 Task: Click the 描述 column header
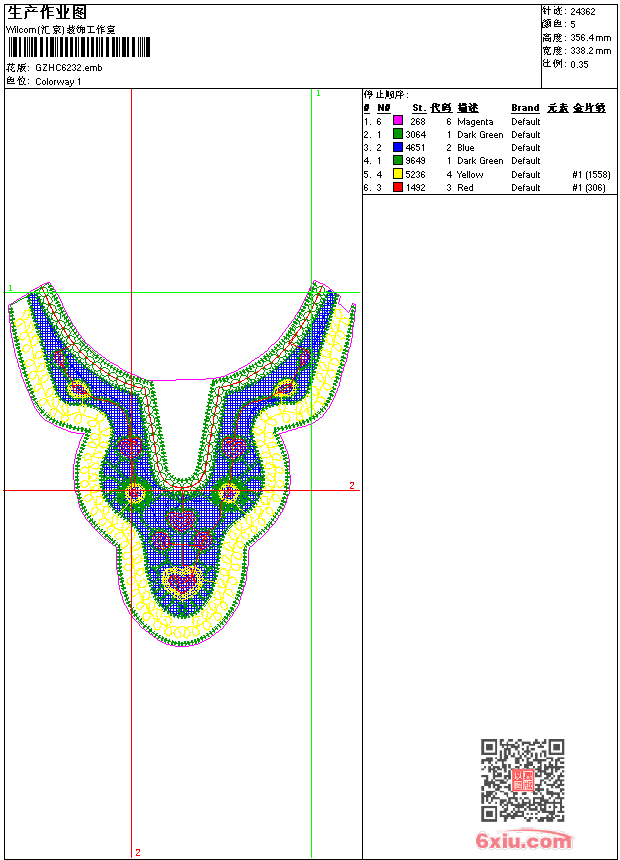[468, 108]
